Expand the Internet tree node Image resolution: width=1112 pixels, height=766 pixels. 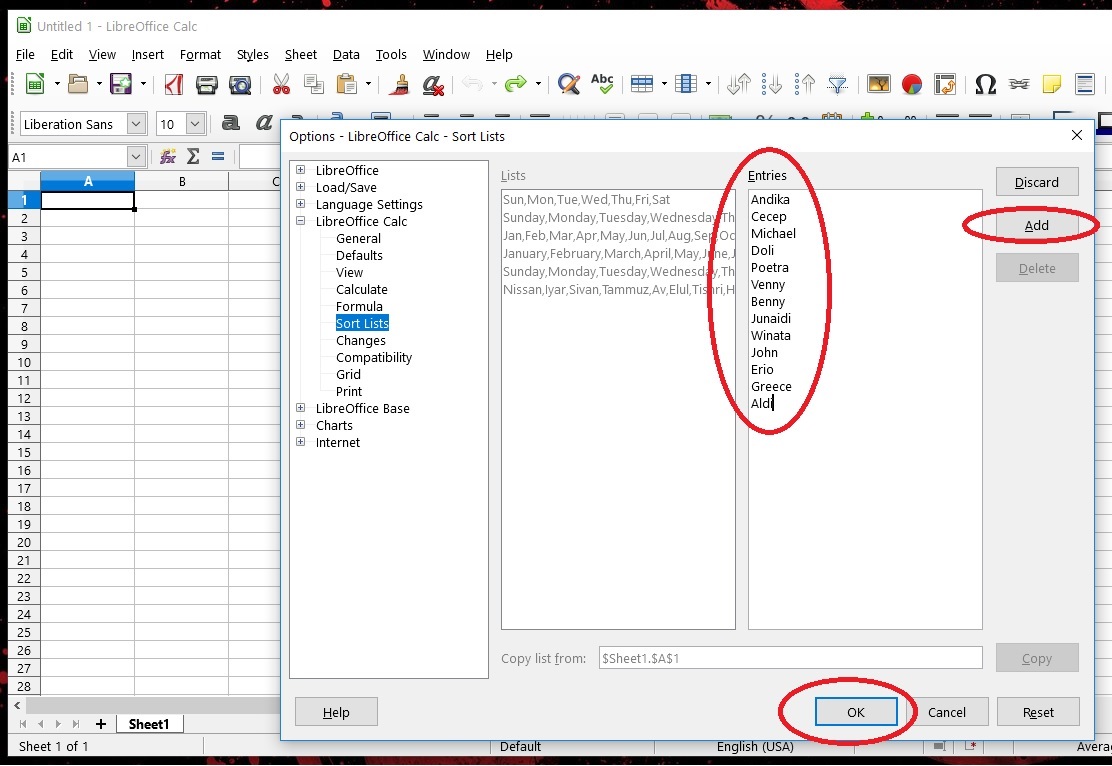301,443
